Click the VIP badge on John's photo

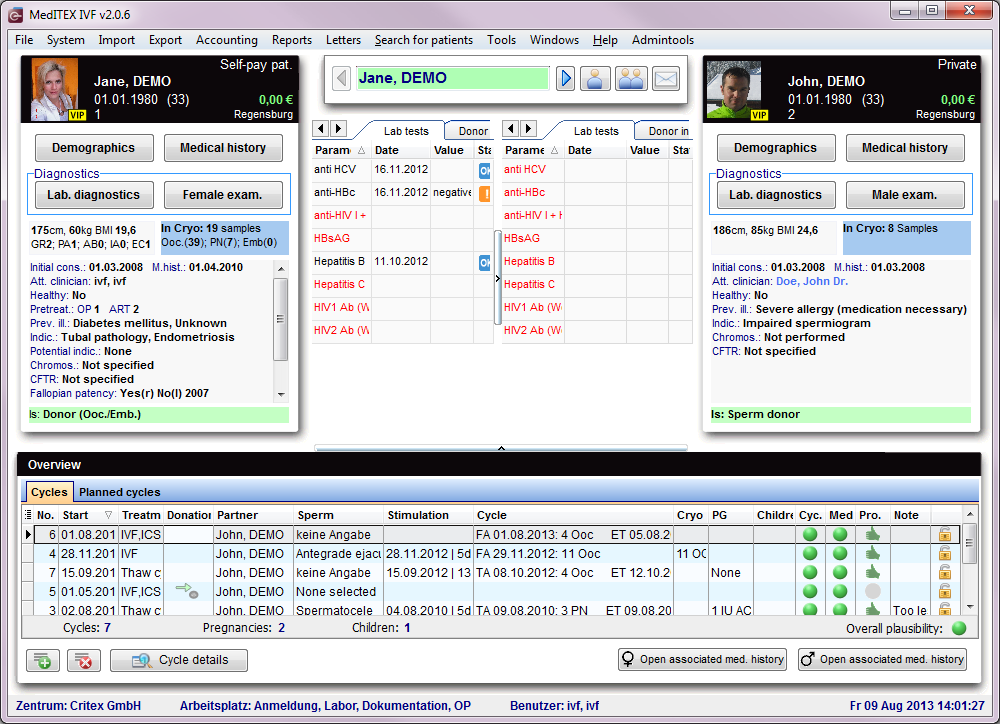coord(759,115)
